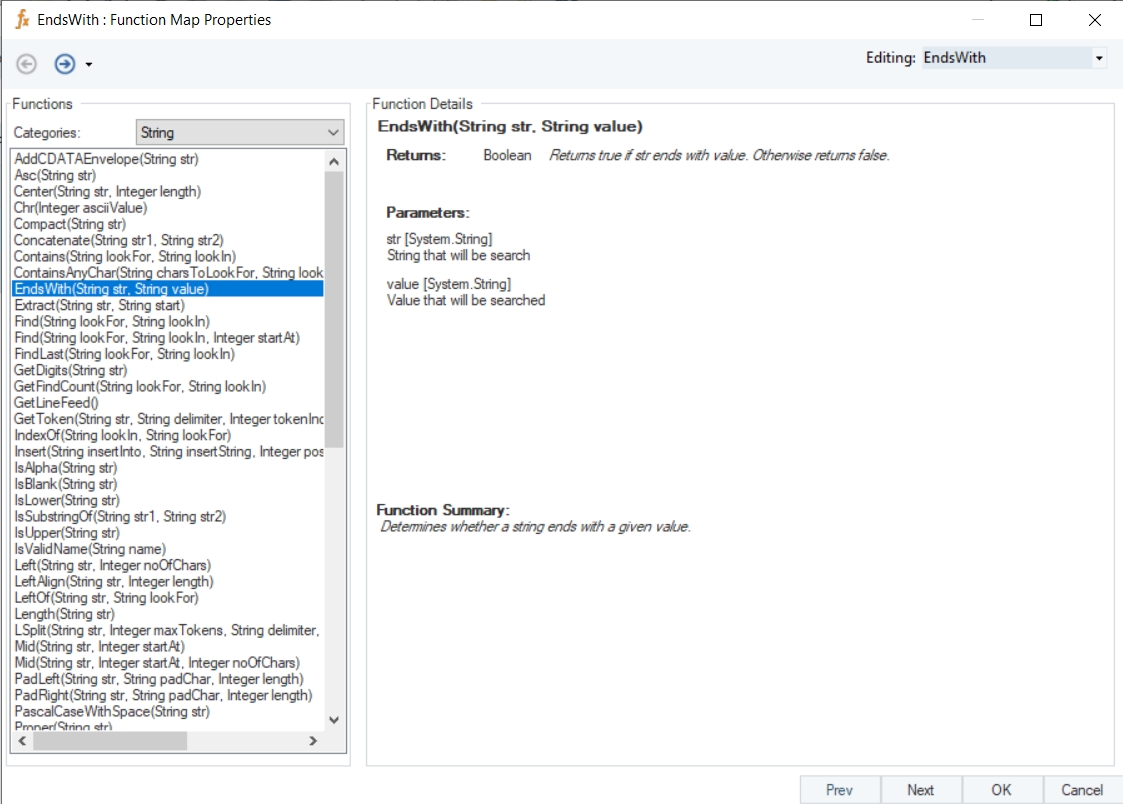Click Cancel to dismiss dialog
The image size is (1123, 804).
[x=1081, y=789]
